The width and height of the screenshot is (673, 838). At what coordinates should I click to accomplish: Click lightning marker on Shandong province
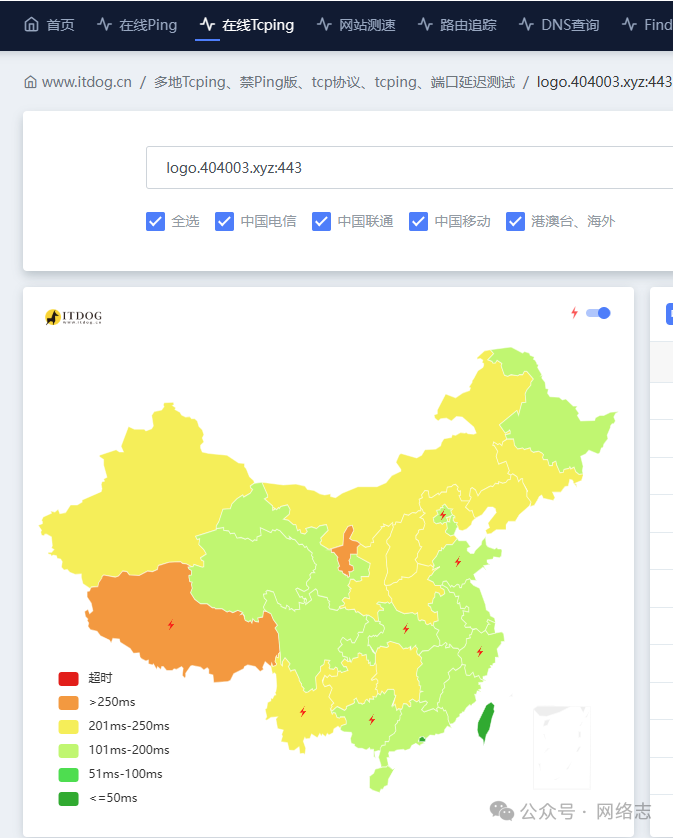tap(458, 562)
